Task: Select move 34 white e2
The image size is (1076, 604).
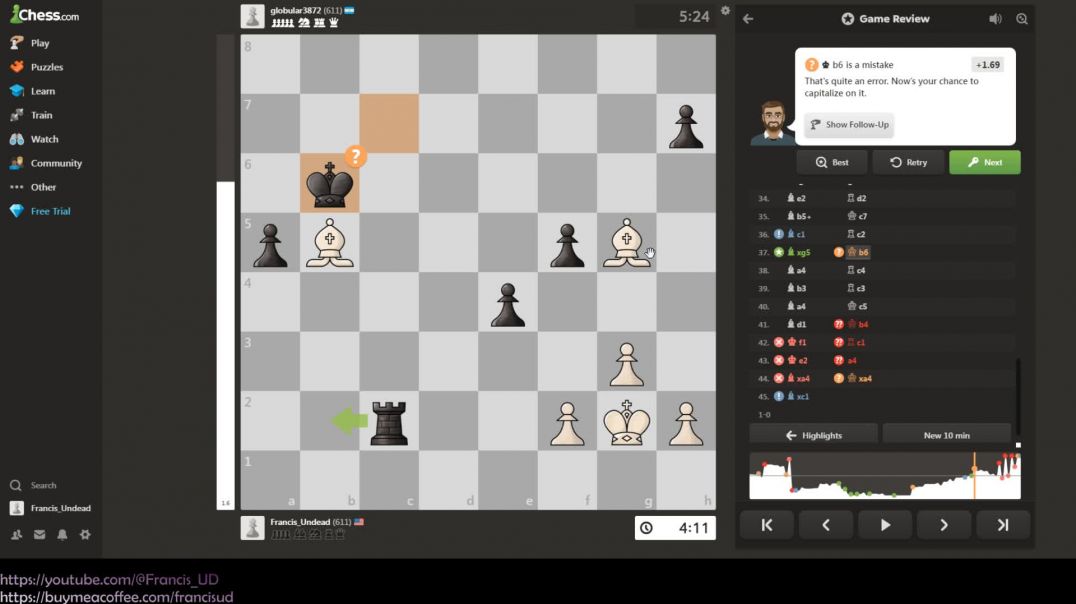Action: click(796, 198)
